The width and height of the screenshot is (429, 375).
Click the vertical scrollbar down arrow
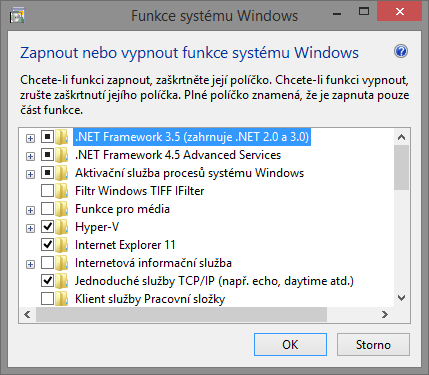click(402, 298)
